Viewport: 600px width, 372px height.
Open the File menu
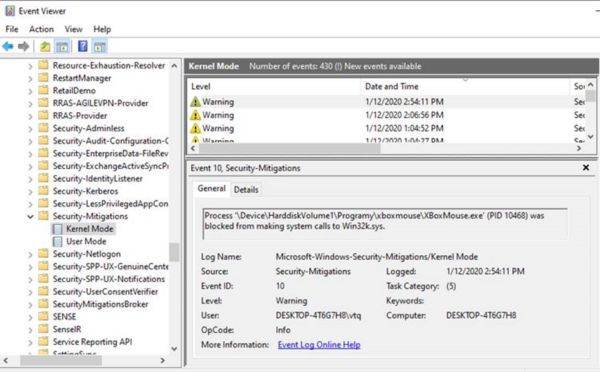point(12,29)
